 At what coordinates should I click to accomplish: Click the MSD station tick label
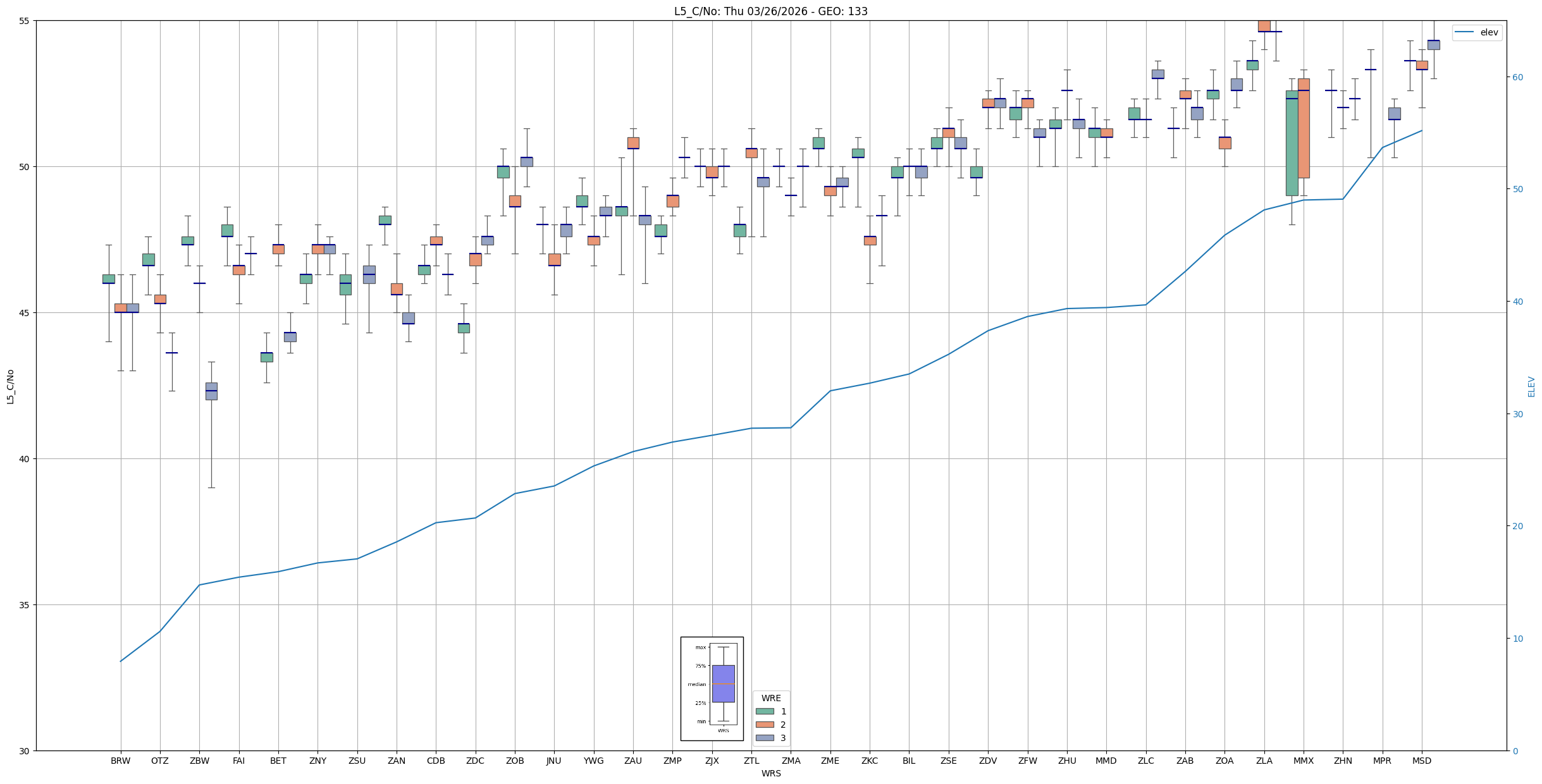1421,761
